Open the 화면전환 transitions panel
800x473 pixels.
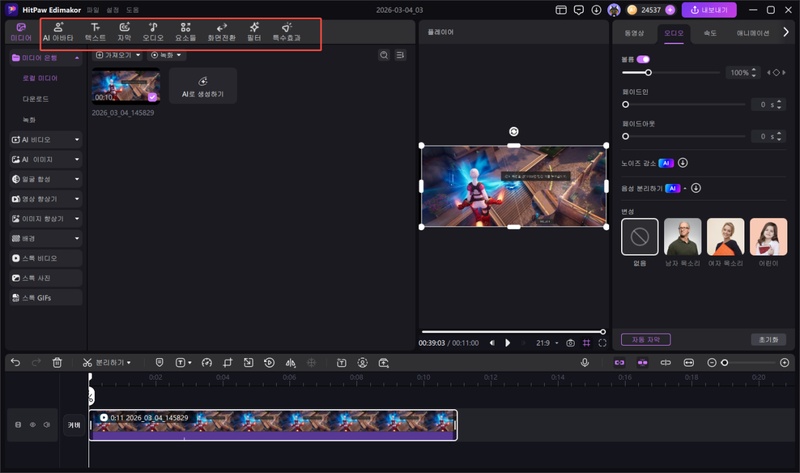click(x=221, y=31)
